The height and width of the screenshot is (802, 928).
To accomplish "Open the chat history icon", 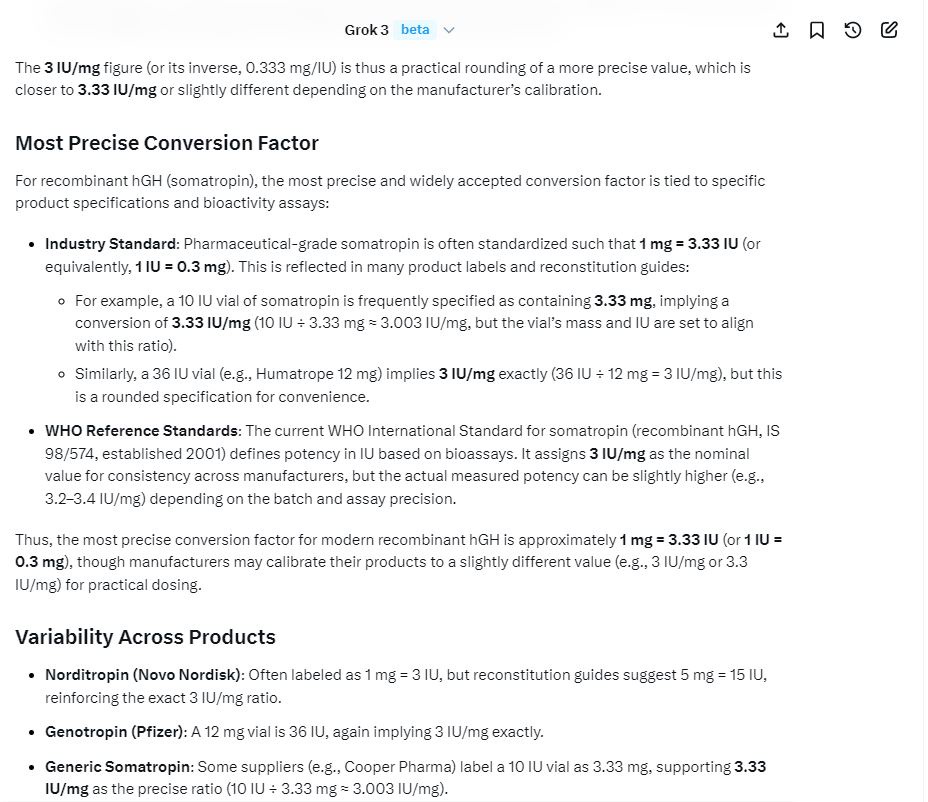I will pyautogui.click(x=853, y=30).
